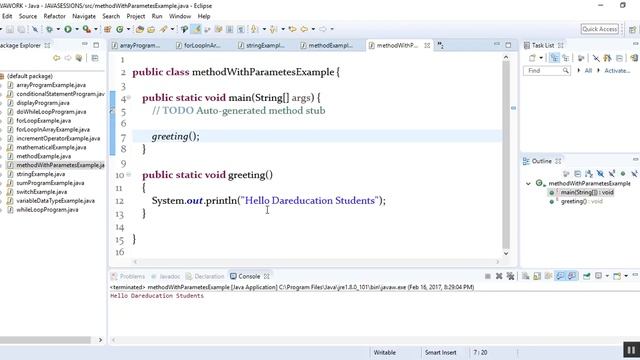Click the Display Selected Console icon
This screenshot has width=640, height=360.
coord(598,276)
